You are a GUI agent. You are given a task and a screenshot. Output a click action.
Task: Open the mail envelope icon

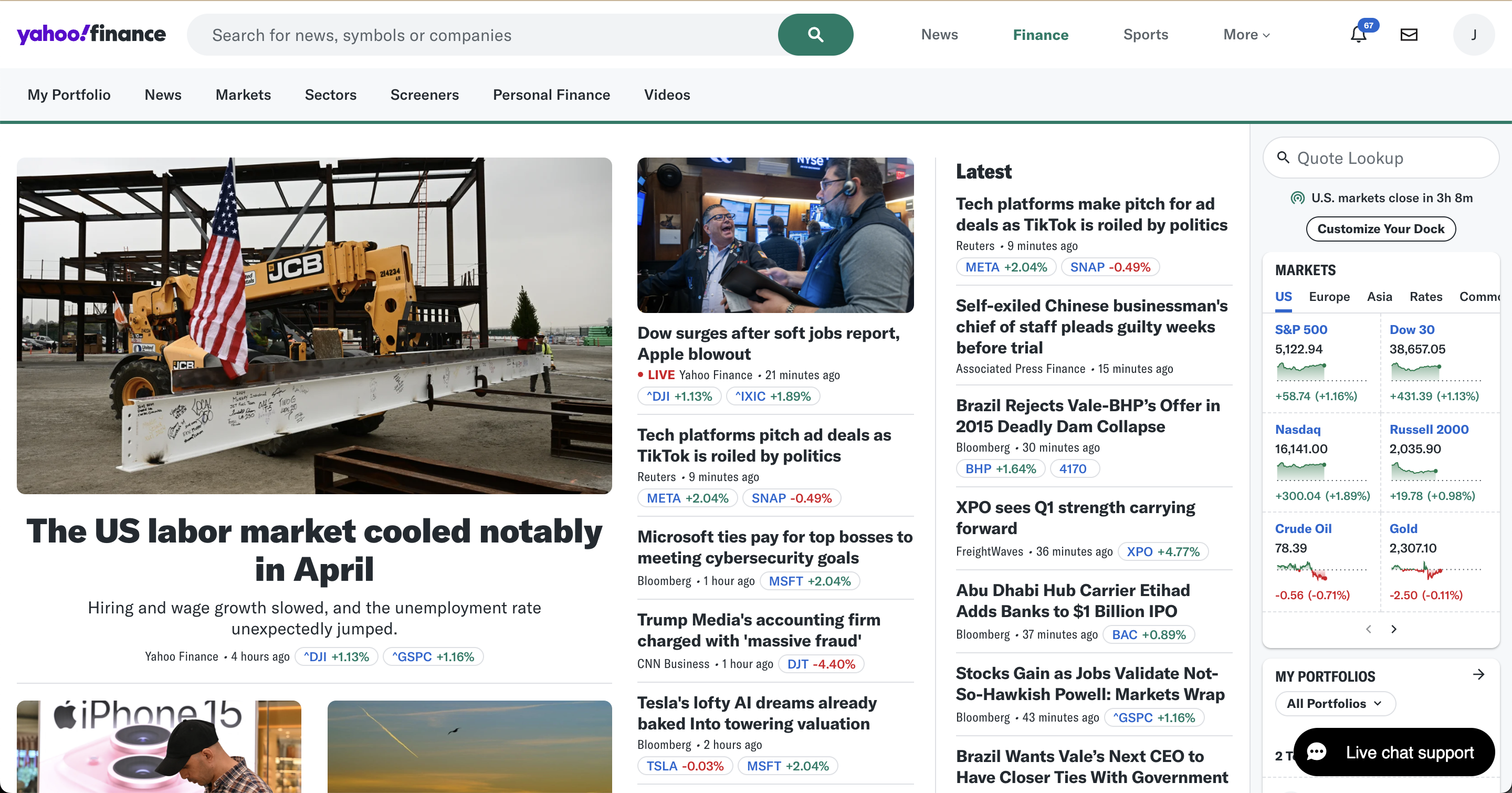pos(1409,35)
